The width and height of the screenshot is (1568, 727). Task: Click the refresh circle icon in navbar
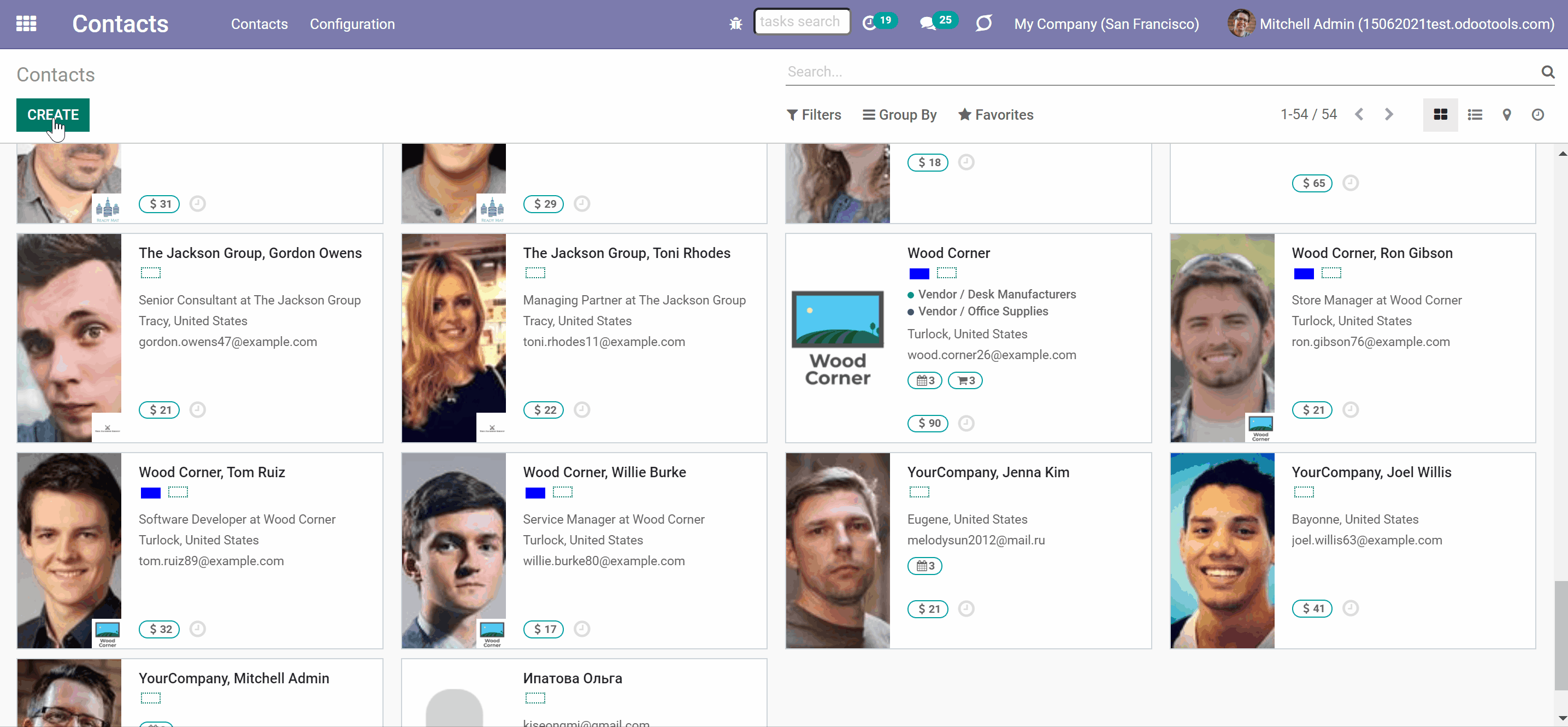tap(983, 23)
